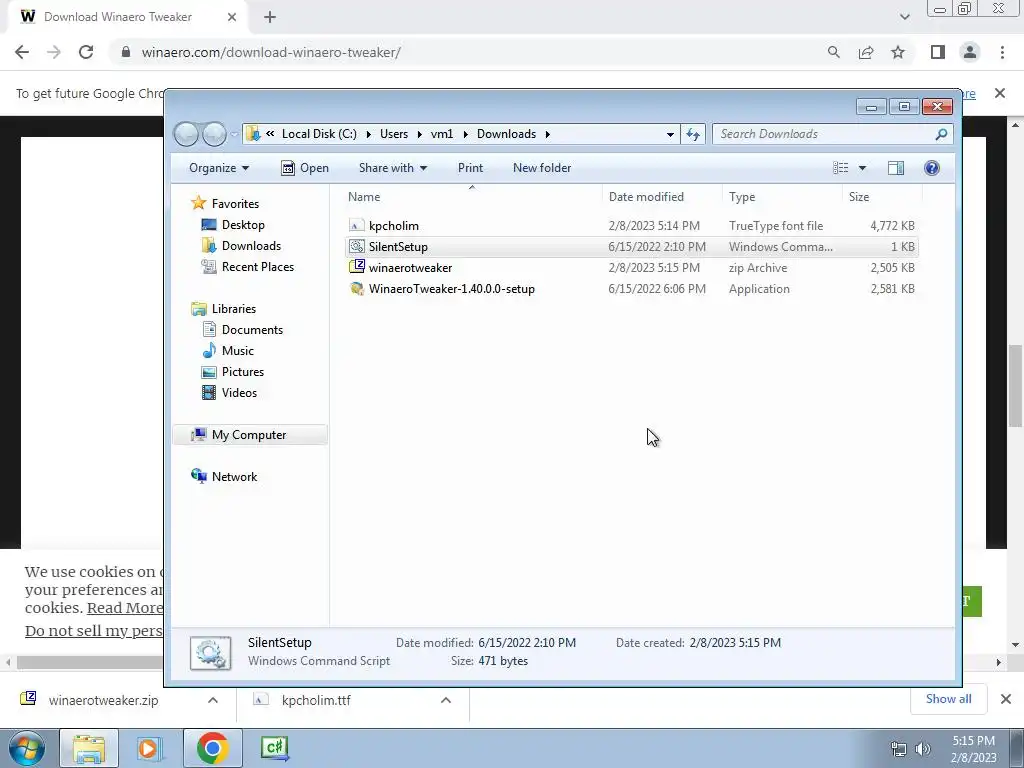
Task: Select Network in the navigation pane
Action: pos(234,477)
